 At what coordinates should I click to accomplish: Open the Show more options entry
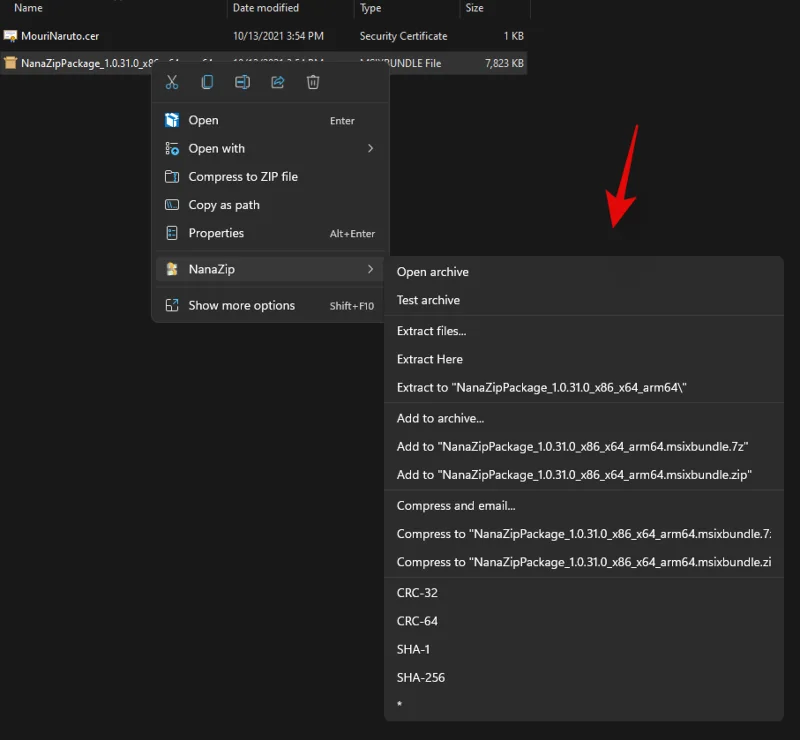pos(241,305)
